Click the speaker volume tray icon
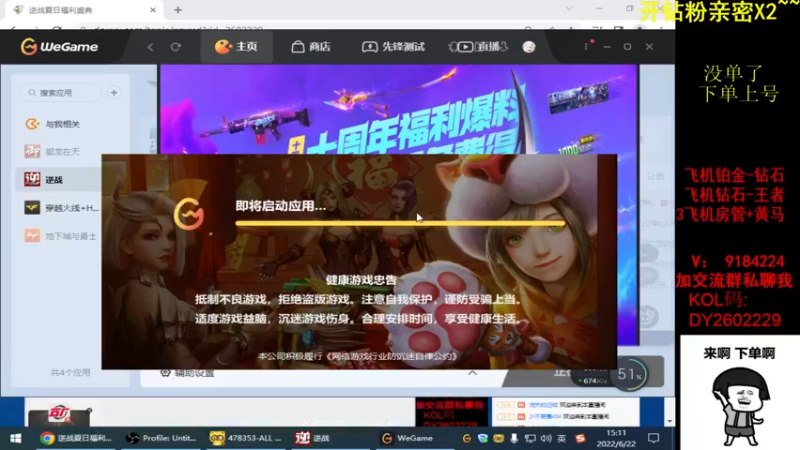This screenshot has height=450, width=800. click(x=546, y=438)
